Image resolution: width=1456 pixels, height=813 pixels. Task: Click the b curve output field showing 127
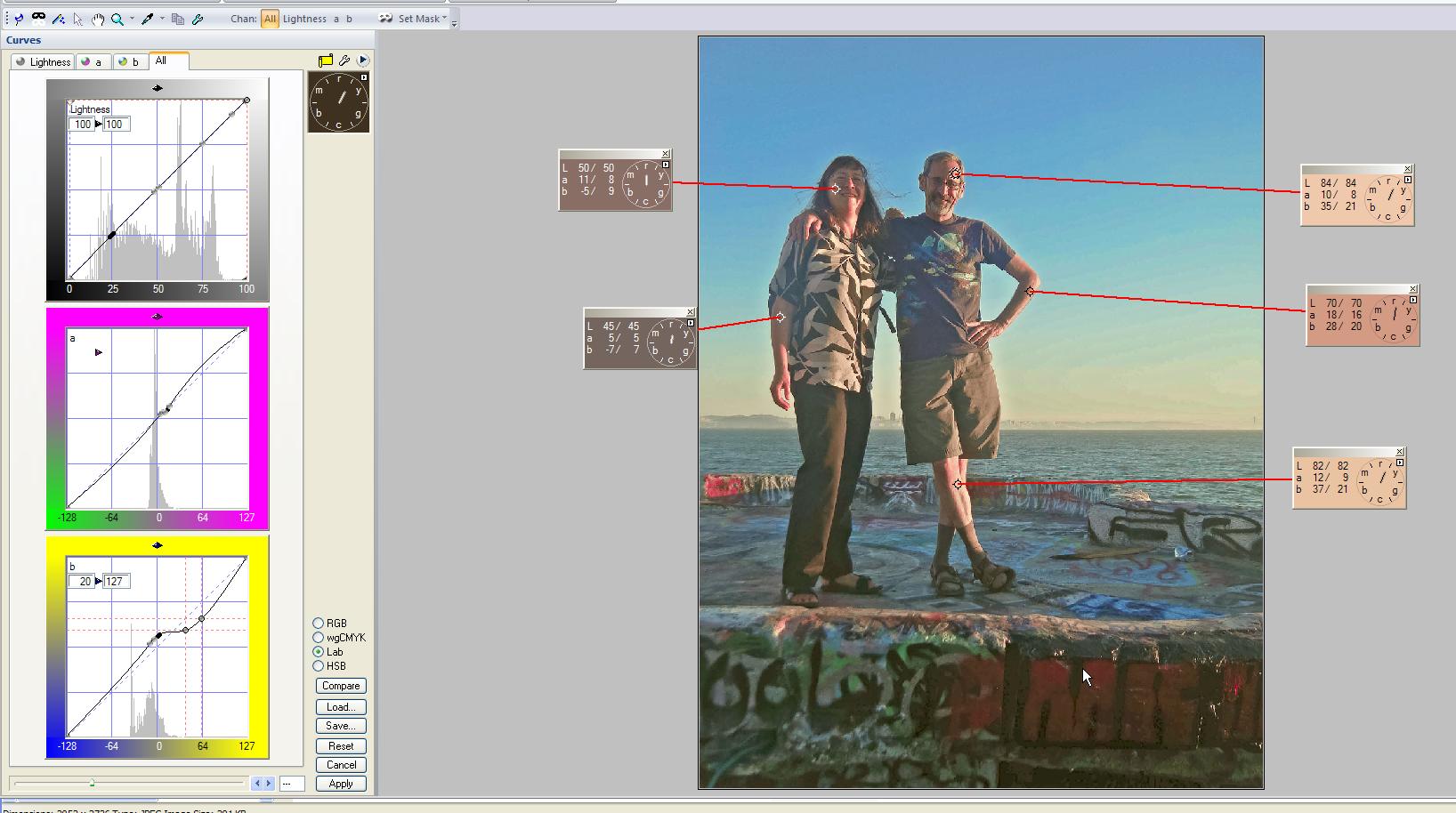[x=117, y=582]
